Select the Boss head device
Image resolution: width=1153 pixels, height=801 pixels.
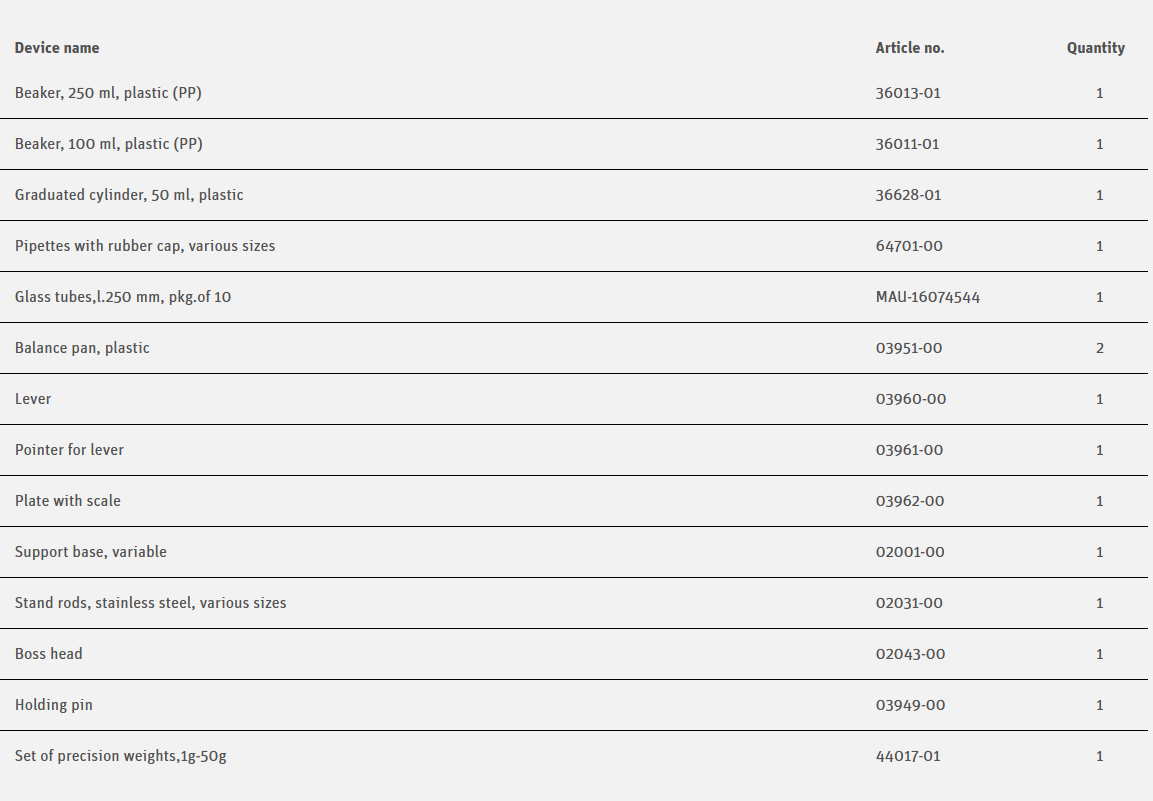tap(49, 654)
